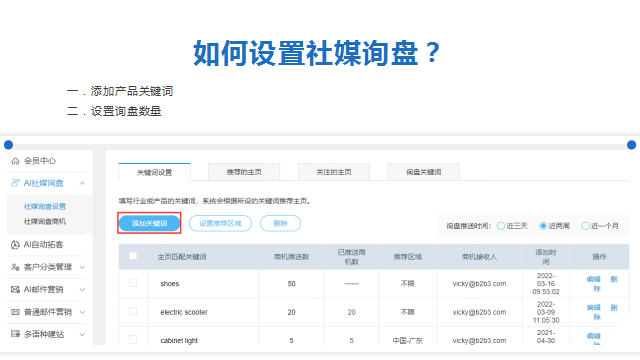Click 编辑 link in cabinet light row
This screenshot has width=640, height=360.
593,336
